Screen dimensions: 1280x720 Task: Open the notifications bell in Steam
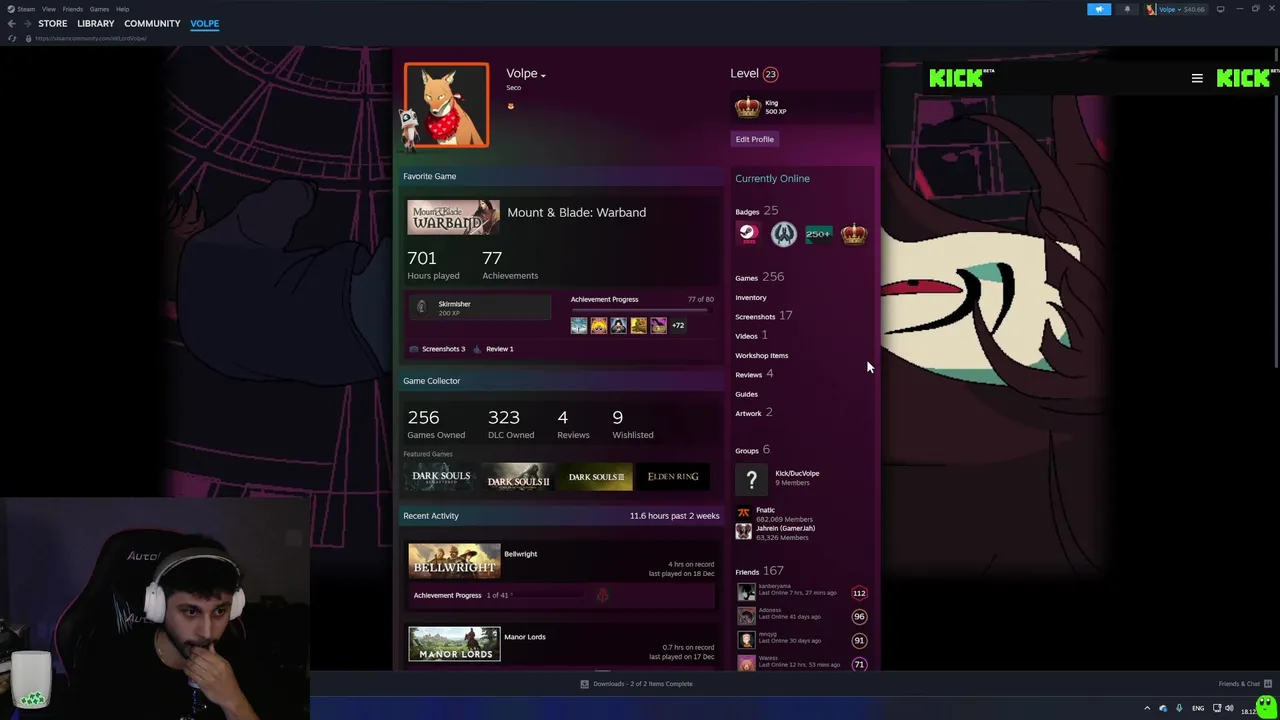pyautogui.click(x=1127, y=9)
